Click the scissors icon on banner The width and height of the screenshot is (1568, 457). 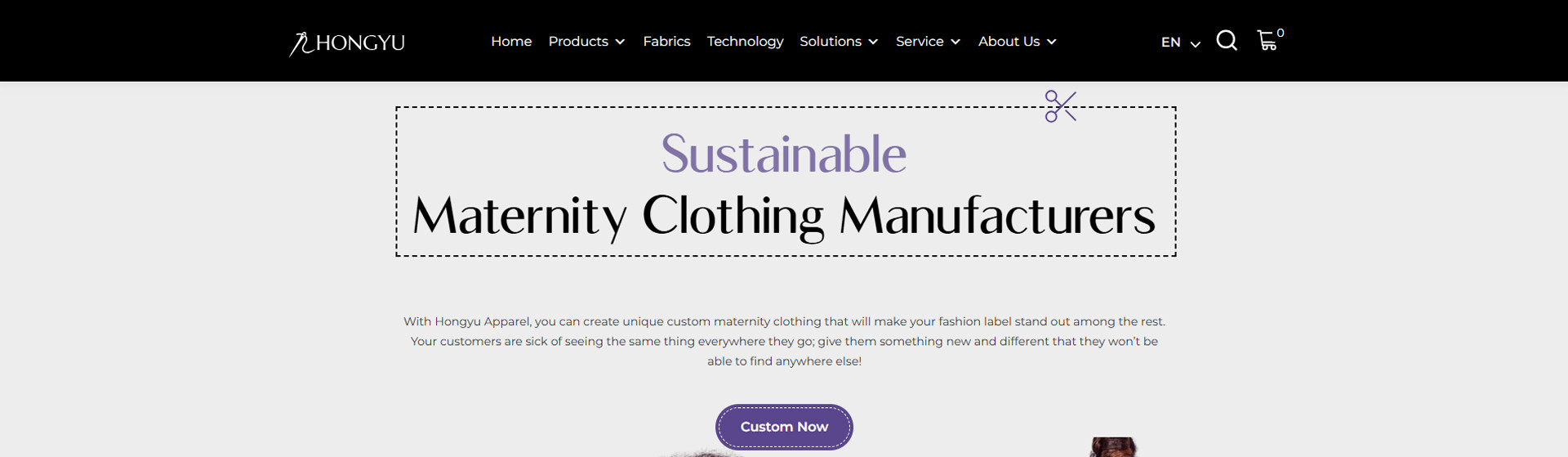click(x=1061, y=106)
